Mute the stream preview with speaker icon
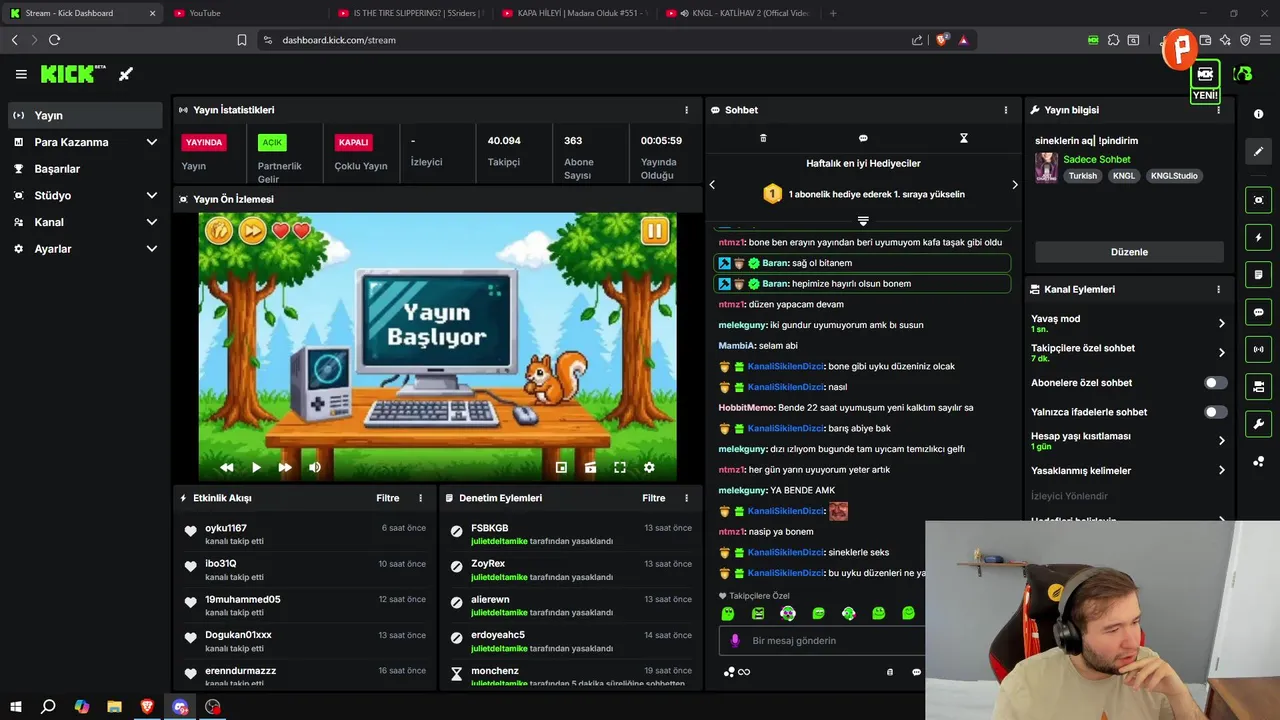 tap(315, 467)
